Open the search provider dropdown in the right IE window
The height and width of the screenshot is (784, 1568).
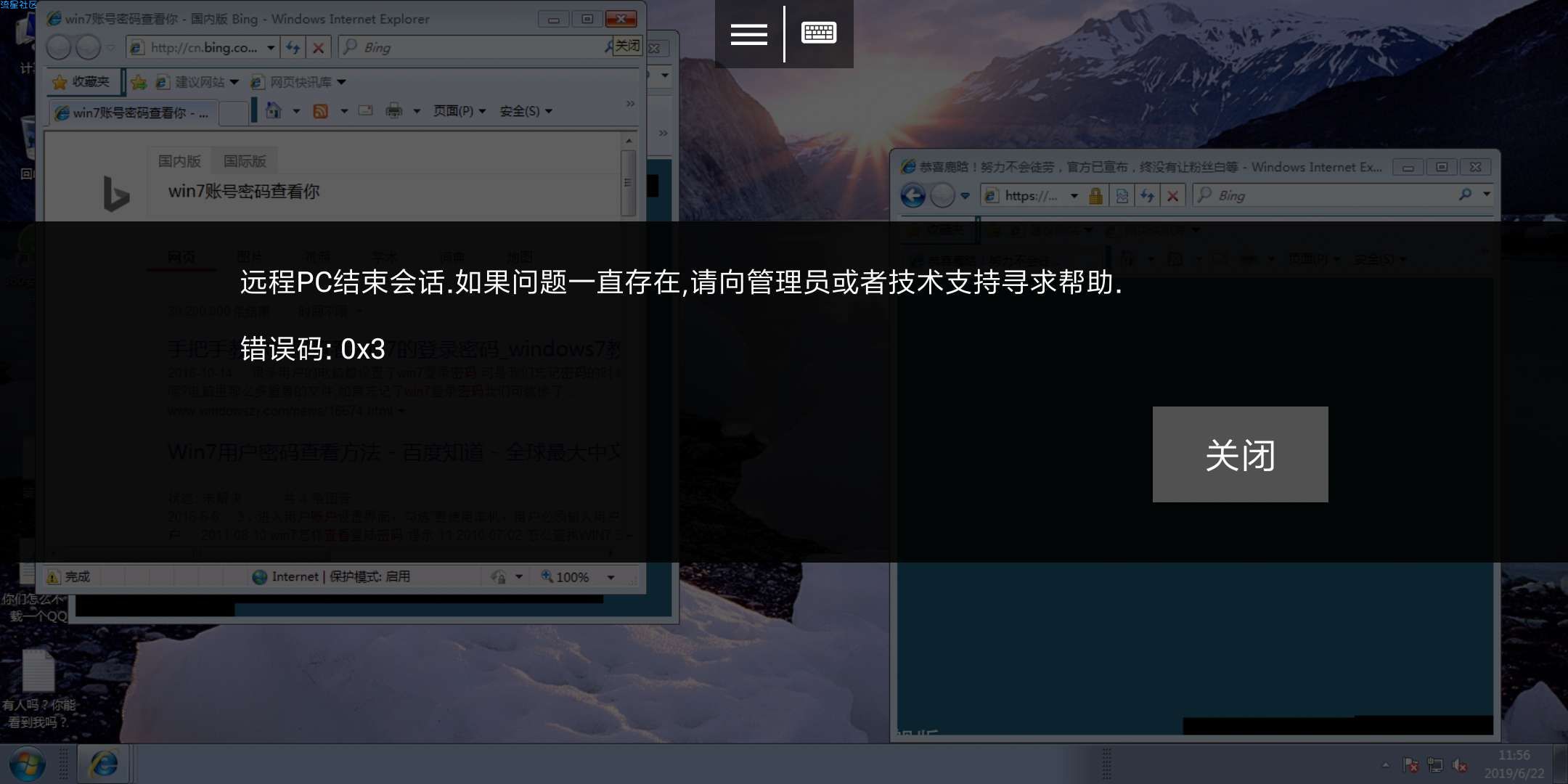[x=1487, y=195]
